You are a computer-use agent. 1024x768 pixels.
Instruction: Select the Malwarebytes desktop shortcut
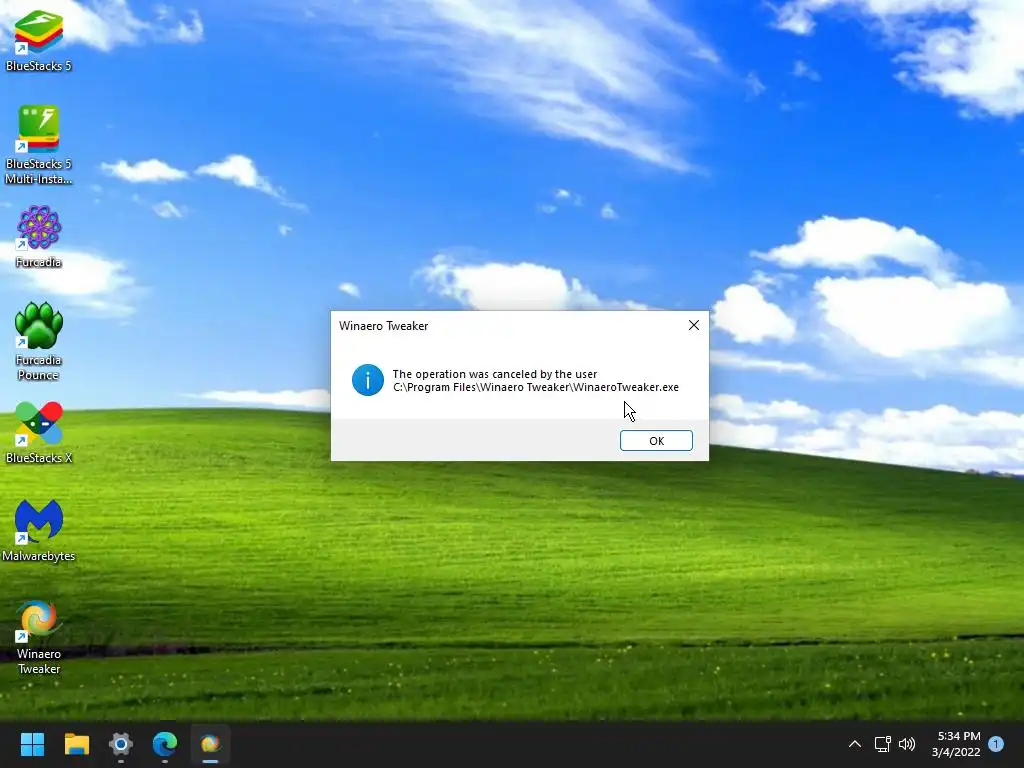click(x=39, y=530)
